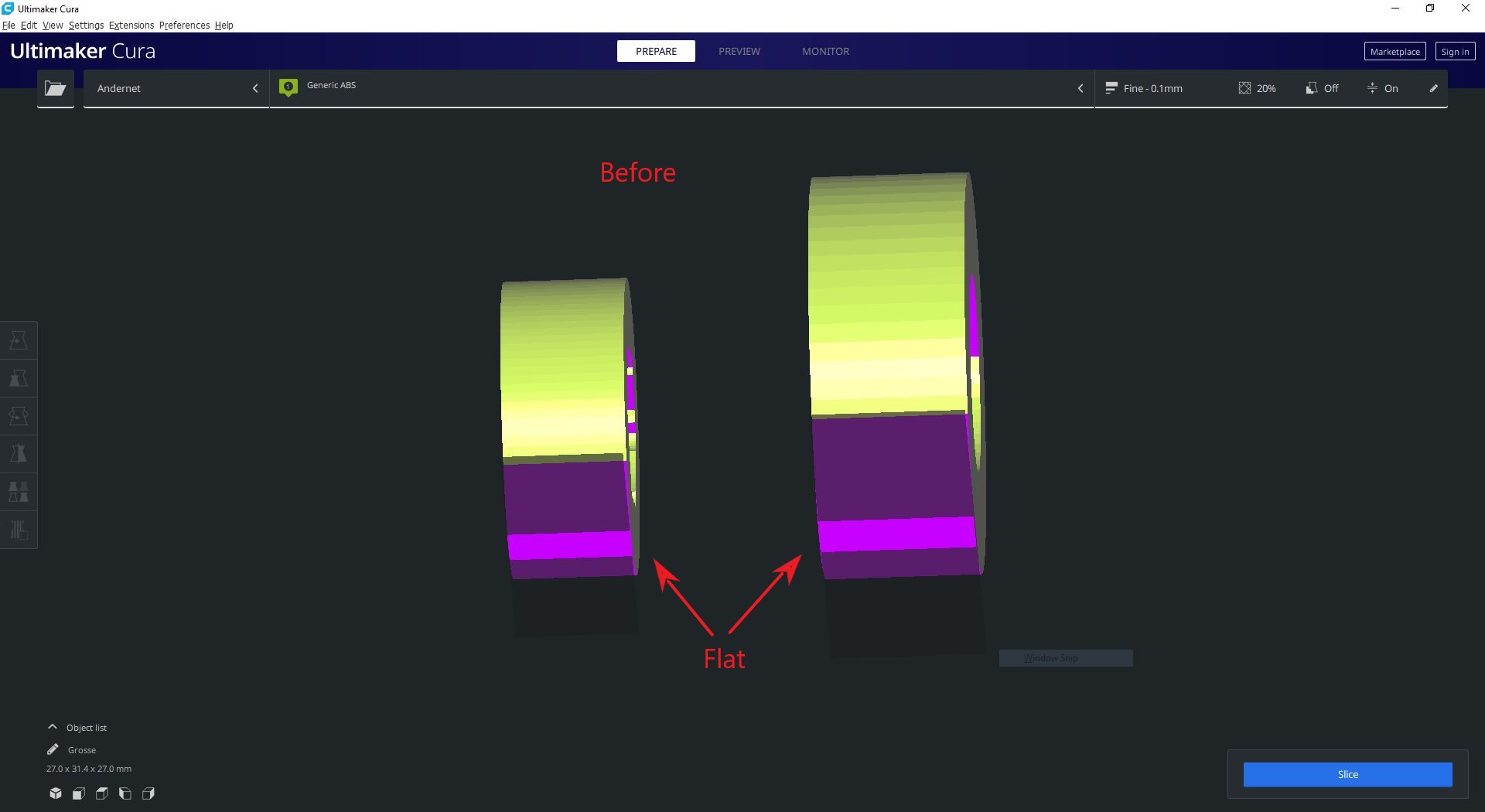Click Sign in
Viewport: 1485px width, 812px height.
coord(1455,52)
